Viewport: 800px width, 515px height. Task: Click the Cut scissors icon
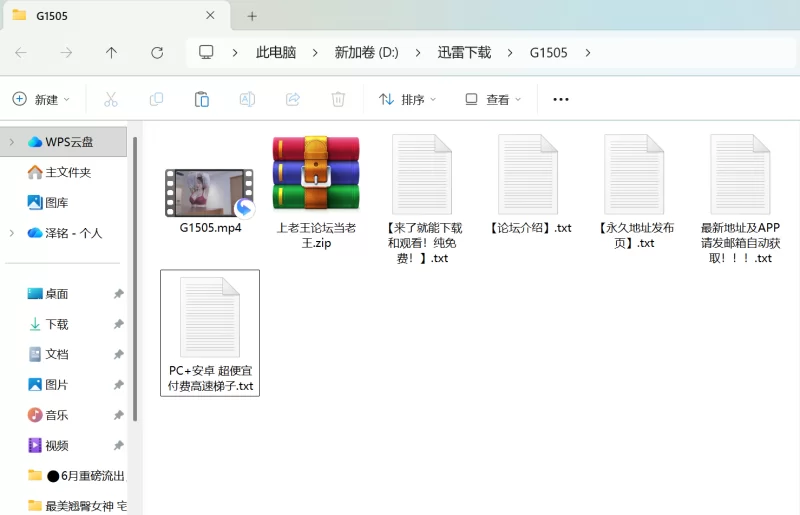pos(111,99)
